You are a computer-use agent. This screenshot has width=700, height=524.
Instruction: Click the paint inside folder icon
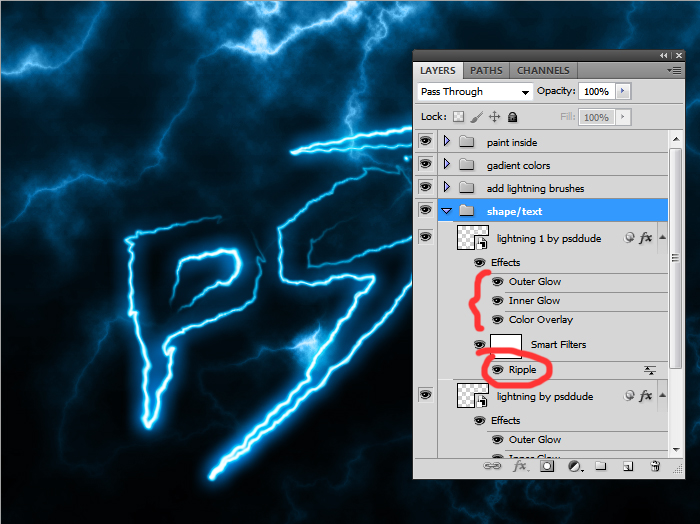(x=467, y=142)
